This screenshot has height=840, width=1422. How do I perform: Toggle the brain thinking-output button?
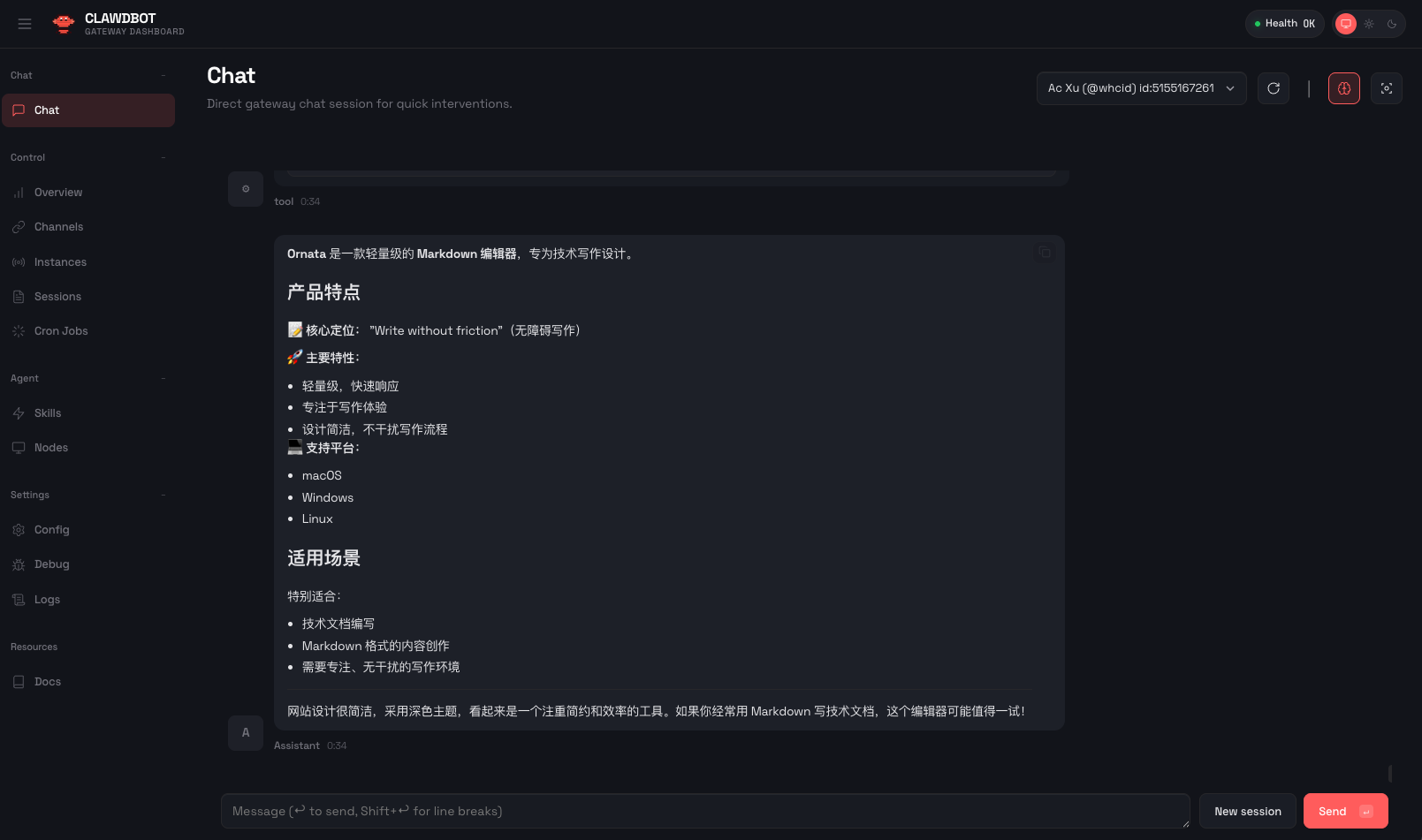click(1343, 88)
